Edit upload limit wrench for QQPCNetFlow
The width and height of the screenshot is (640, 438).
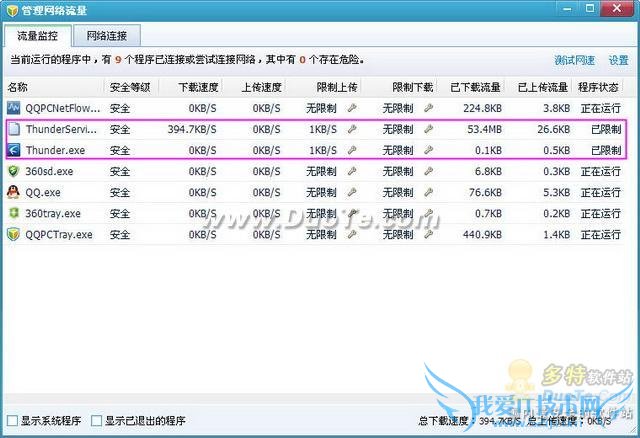pos(352,108)
